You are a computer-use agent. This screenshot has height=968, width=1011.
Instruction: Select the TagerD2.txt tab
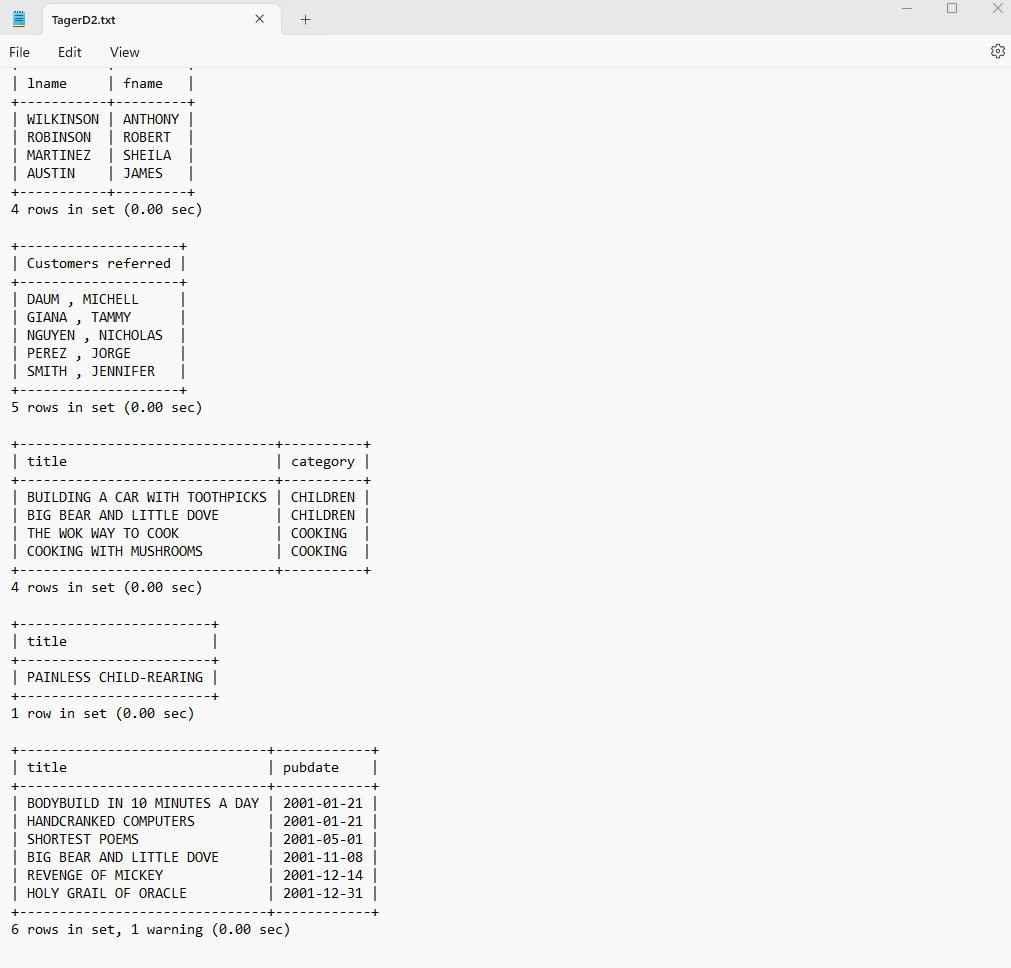140,19
